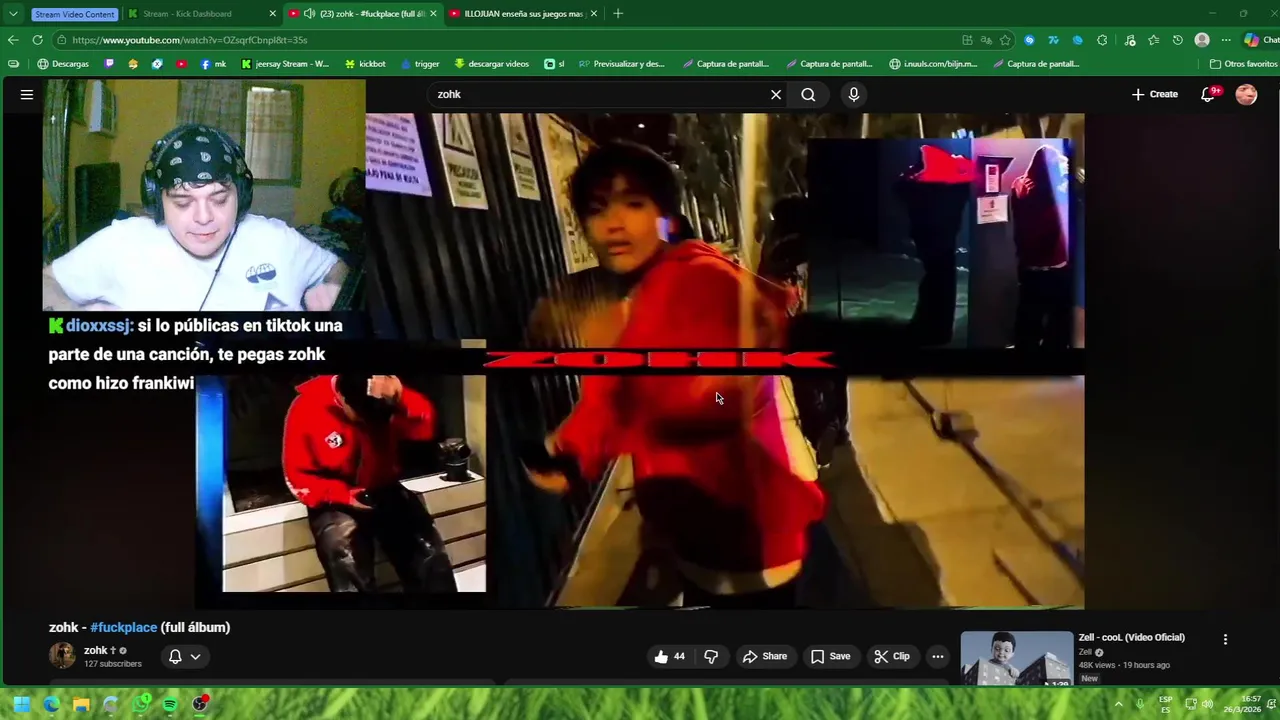
Task: Open the Previsualizar y des... bookmark
Action: pyautogui.click(x=621, y=64)
